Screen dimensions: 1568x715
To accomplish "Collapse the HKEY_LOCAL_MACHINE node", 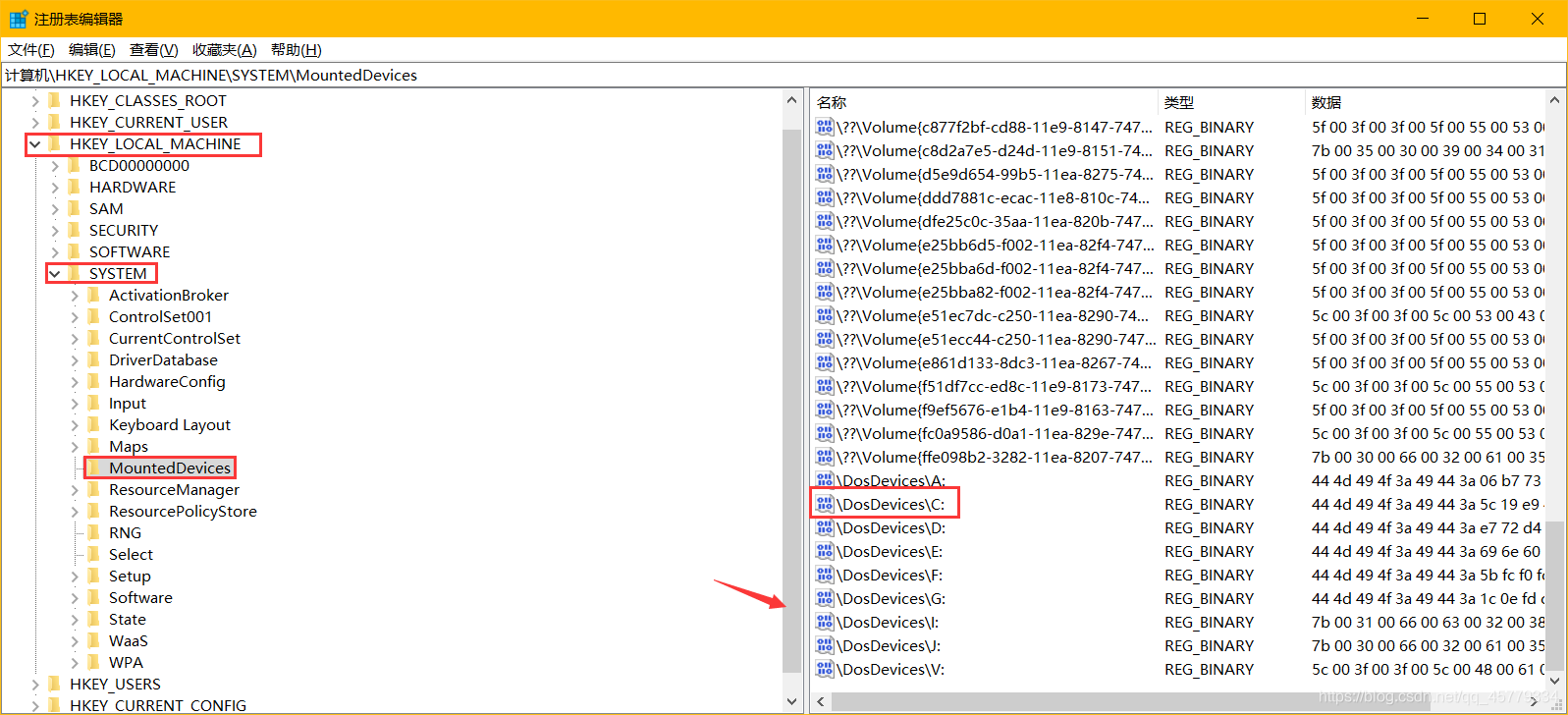I will click(35, 144).
